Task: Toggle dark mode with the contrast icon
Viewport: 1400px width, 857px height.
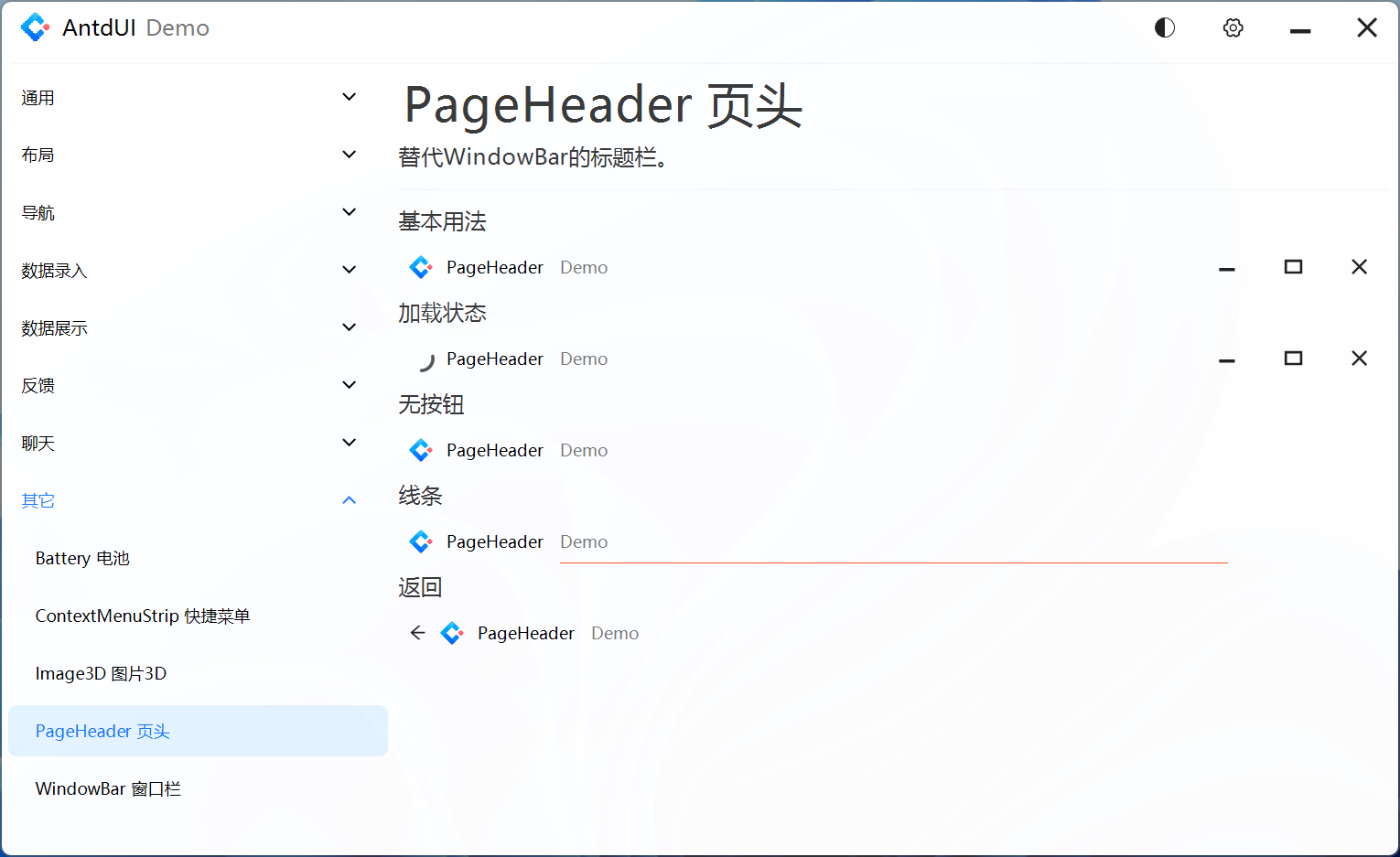Action: point(1164,27)
